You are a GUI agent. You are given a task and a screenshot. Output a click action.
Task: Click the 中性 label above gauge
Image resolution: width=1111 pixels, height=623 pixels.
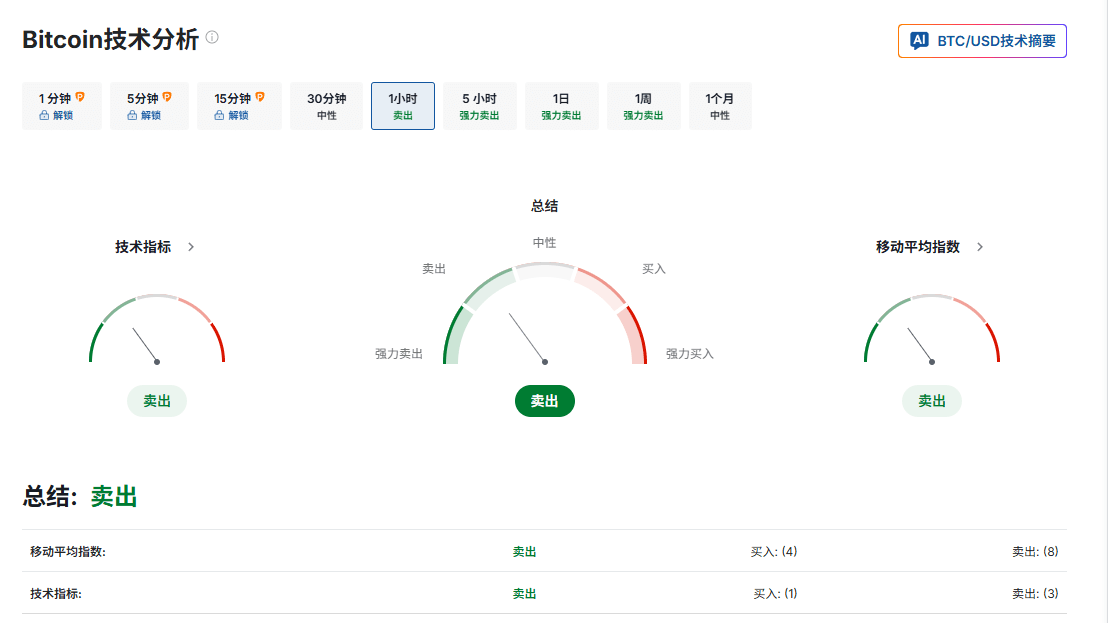(544, 242)
